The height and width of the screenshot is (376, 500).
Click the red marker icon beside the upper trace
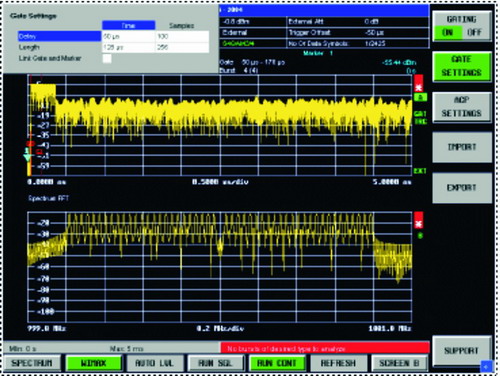coord(419,83)
